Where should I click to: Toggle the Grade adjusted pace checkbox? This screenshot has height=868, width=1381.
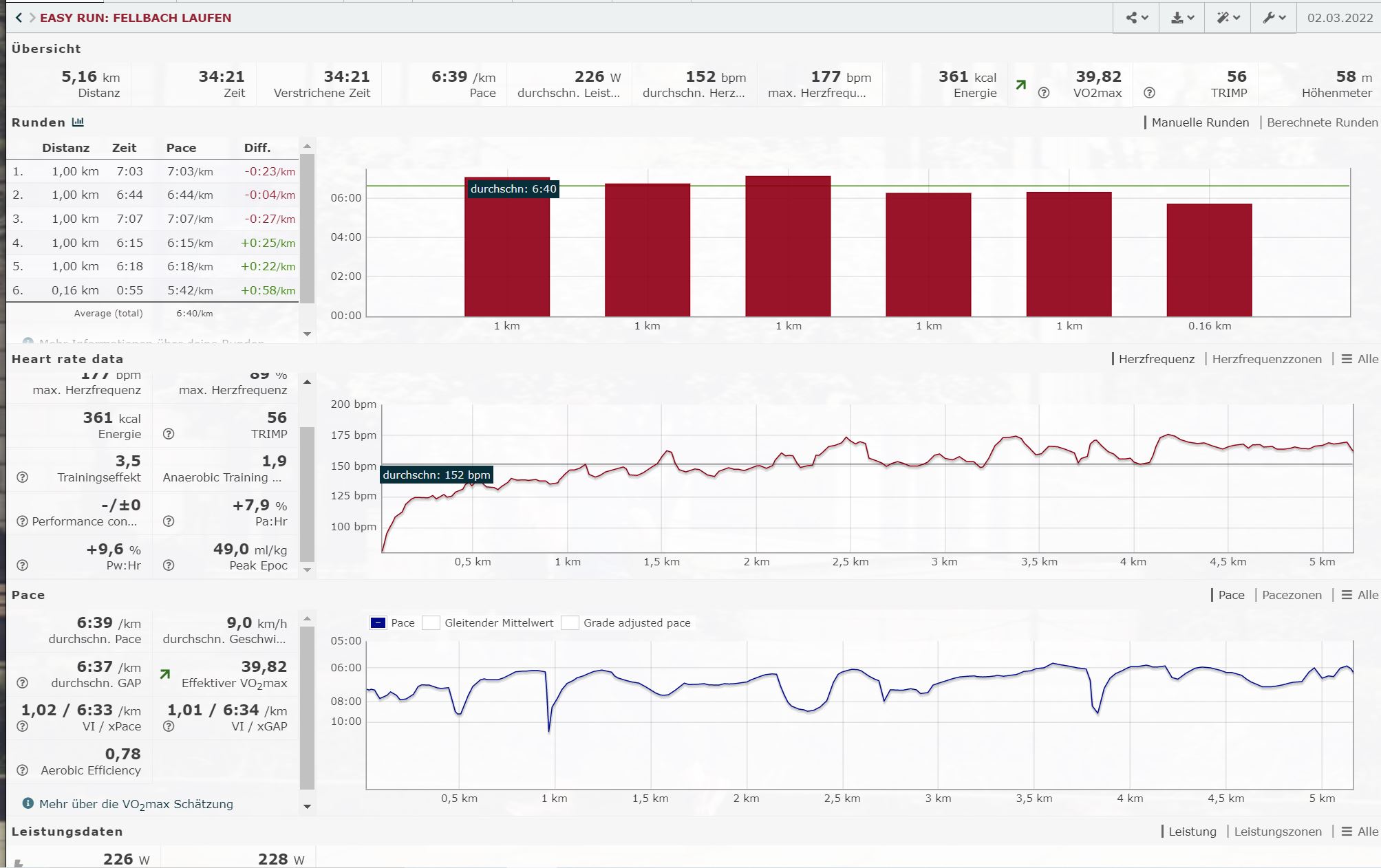[x=570, y=623]
